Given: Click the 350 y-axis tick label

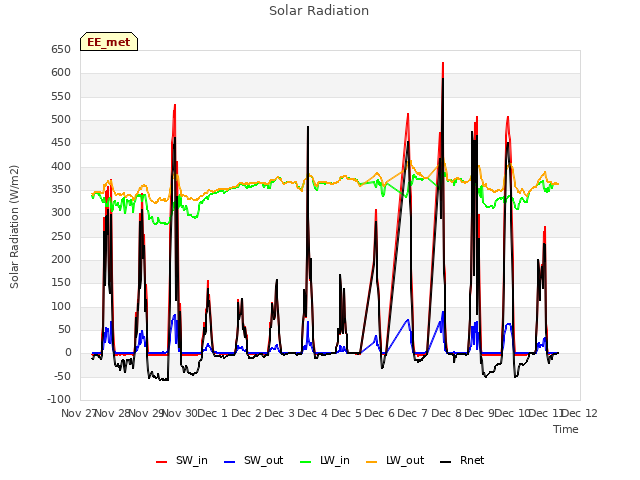Looking at the screenshot, I should (61, 190).
